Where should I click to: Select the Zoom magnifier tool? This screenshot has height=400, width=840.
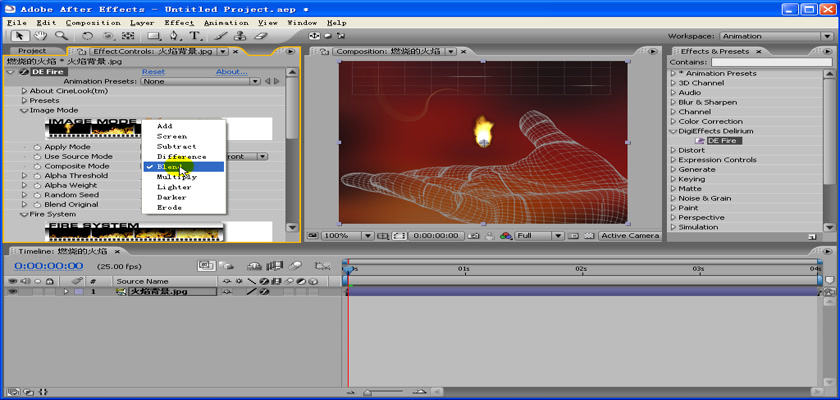[x=61, y=36]
